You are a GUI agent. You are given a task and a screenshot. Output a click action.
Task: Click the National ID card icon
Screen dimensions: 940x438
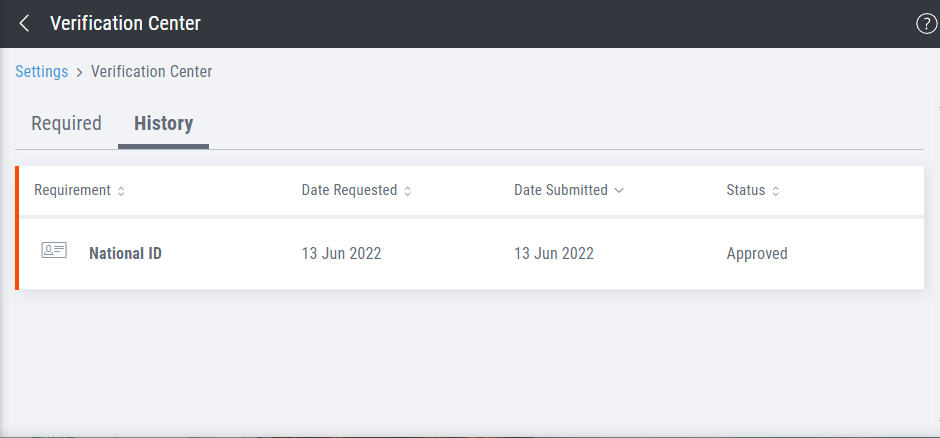click(54, 251)
